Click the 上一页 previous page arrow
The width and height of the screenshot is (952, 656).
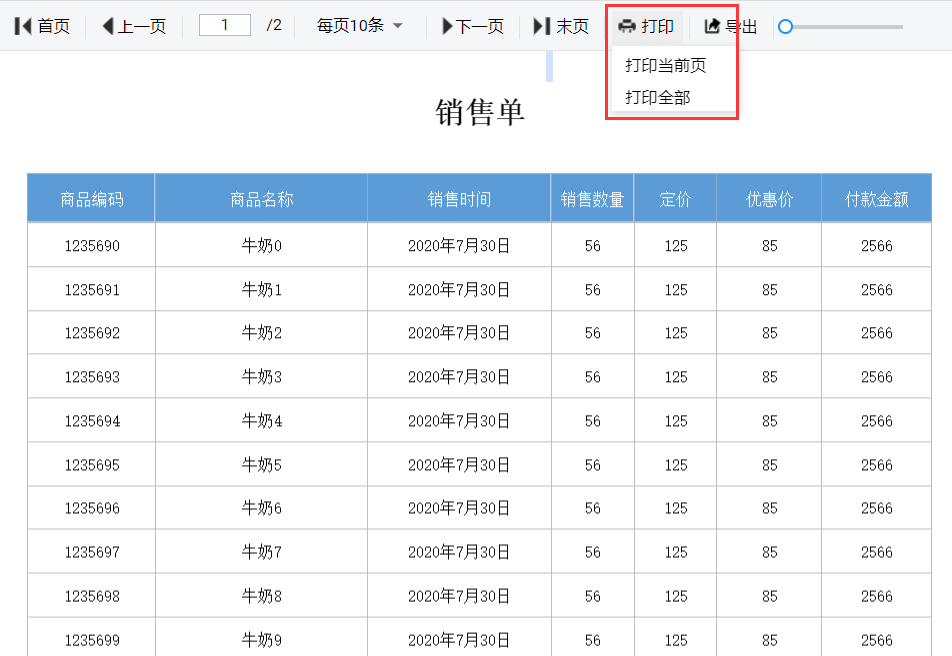108,26
